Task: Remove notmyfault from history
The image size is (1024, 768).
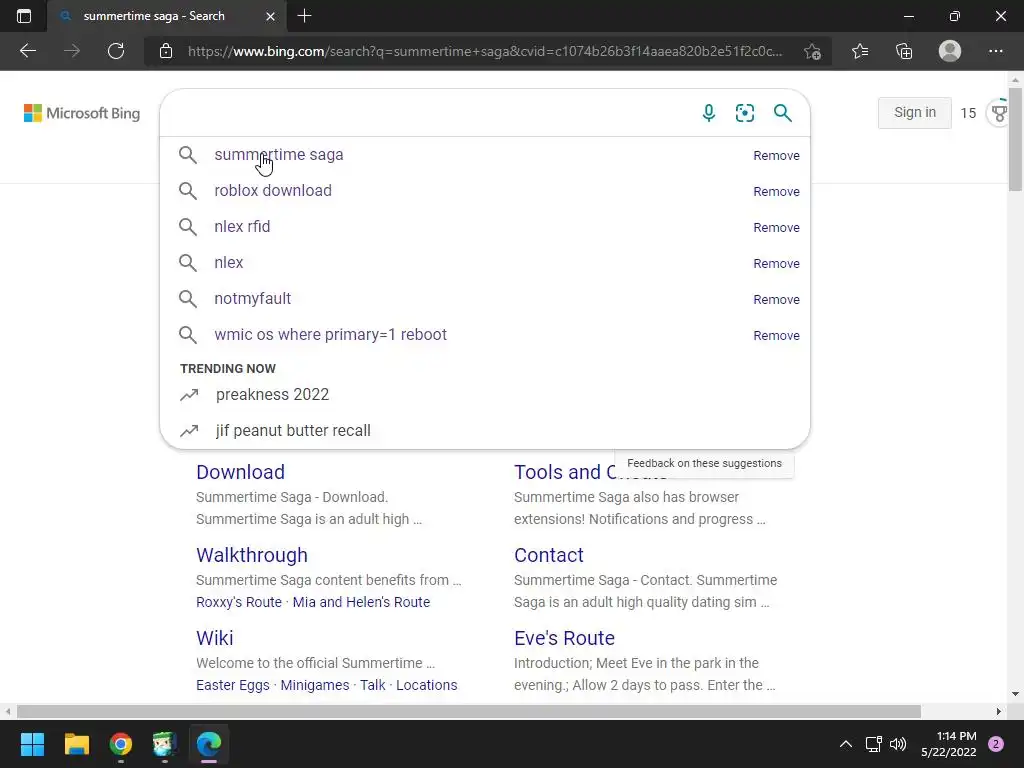Action: [x=776, y=299]
